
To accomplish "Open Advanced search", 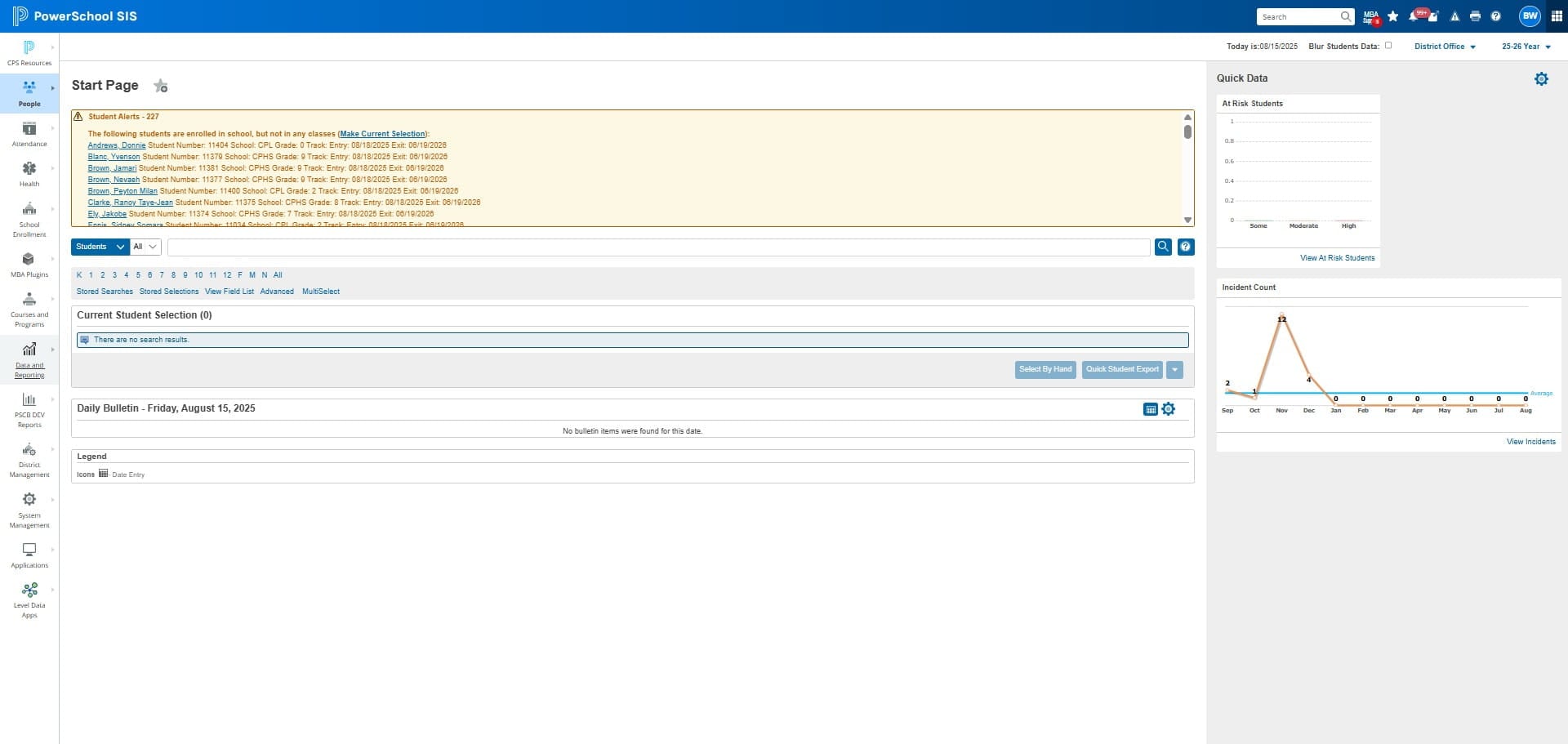I will 277,292.
